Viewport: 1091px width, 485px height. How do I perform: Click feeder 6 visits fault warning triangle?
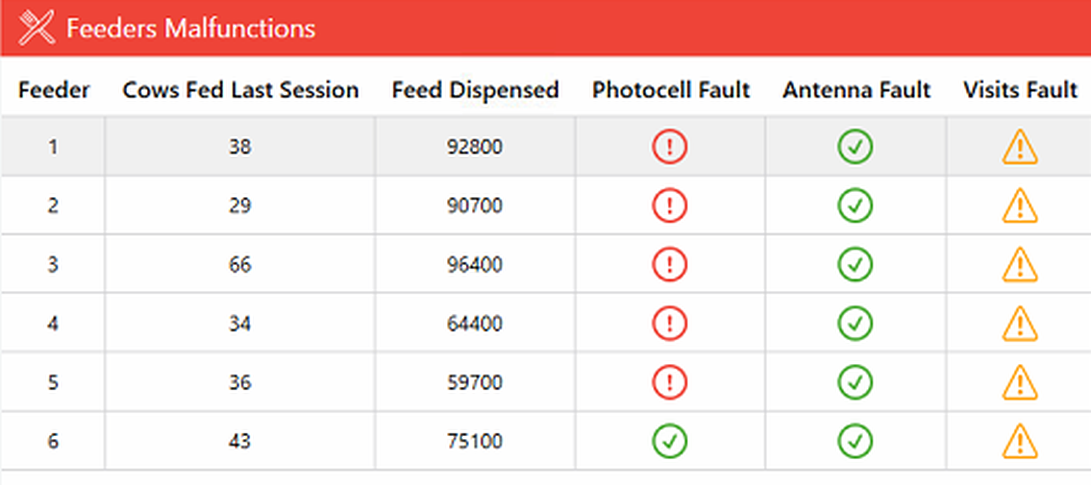pyautogui.click(x=1020, y=441)
